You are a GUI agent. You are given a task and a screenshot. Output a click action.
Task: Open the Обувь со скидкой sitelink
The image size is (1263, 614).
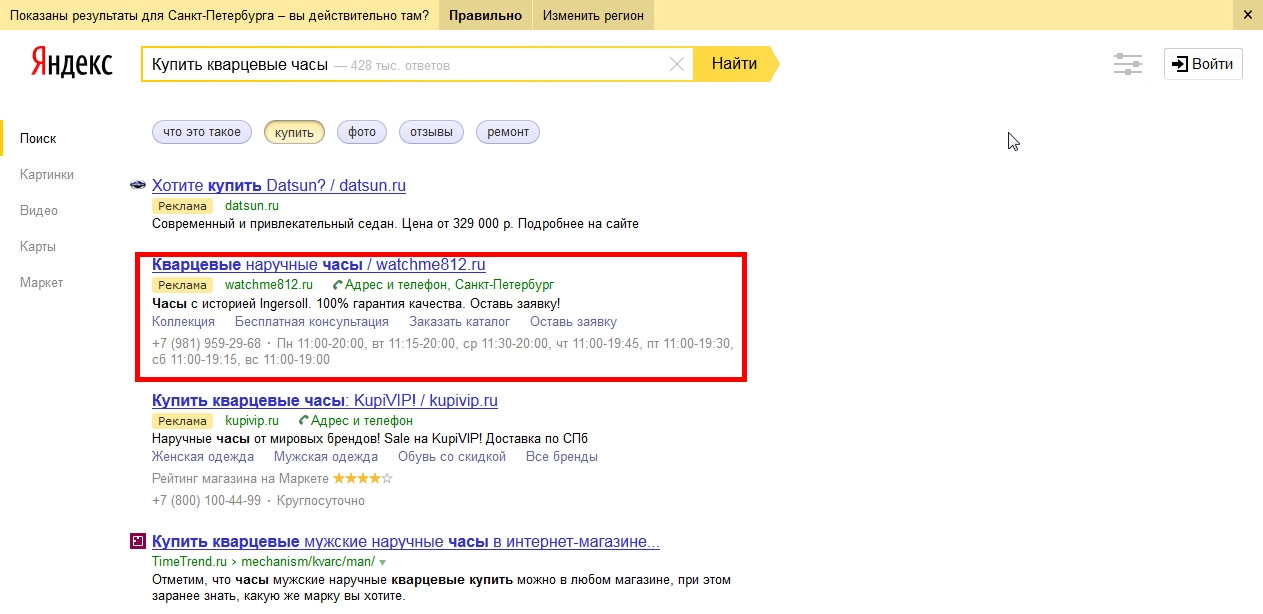point(452,457)
